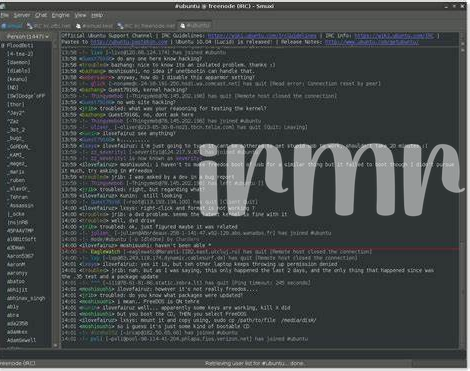Click the Eaglewatch quit notice line
Image resolution: width=470 pixels, height=371 pixels.
(x=217, y=252)
